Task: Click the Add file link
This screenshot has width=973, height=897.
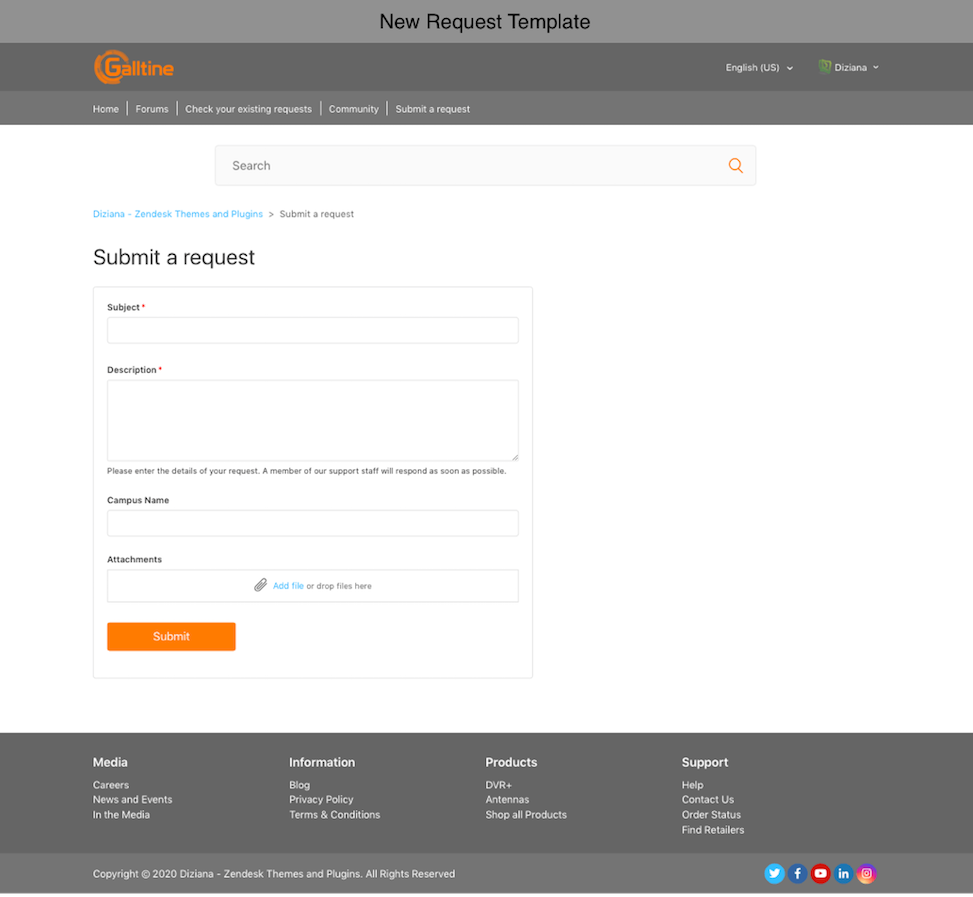Action: click(288, 586)
